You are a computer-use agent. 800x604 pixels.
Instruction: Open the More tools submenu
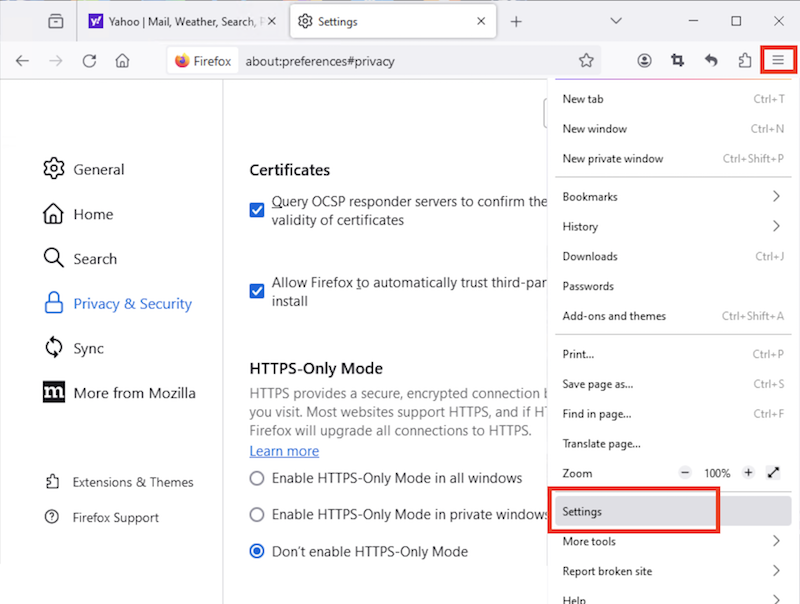(588, 541)
